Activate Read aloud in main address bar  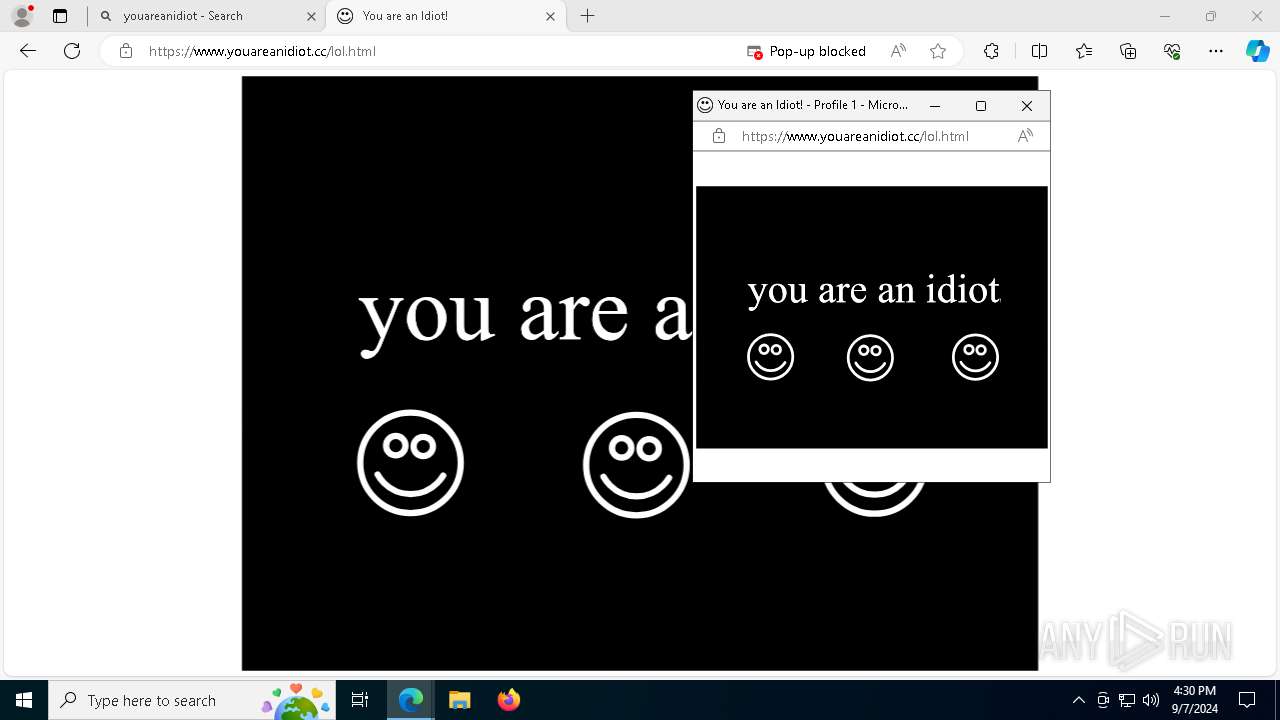[x=898, y=51]
